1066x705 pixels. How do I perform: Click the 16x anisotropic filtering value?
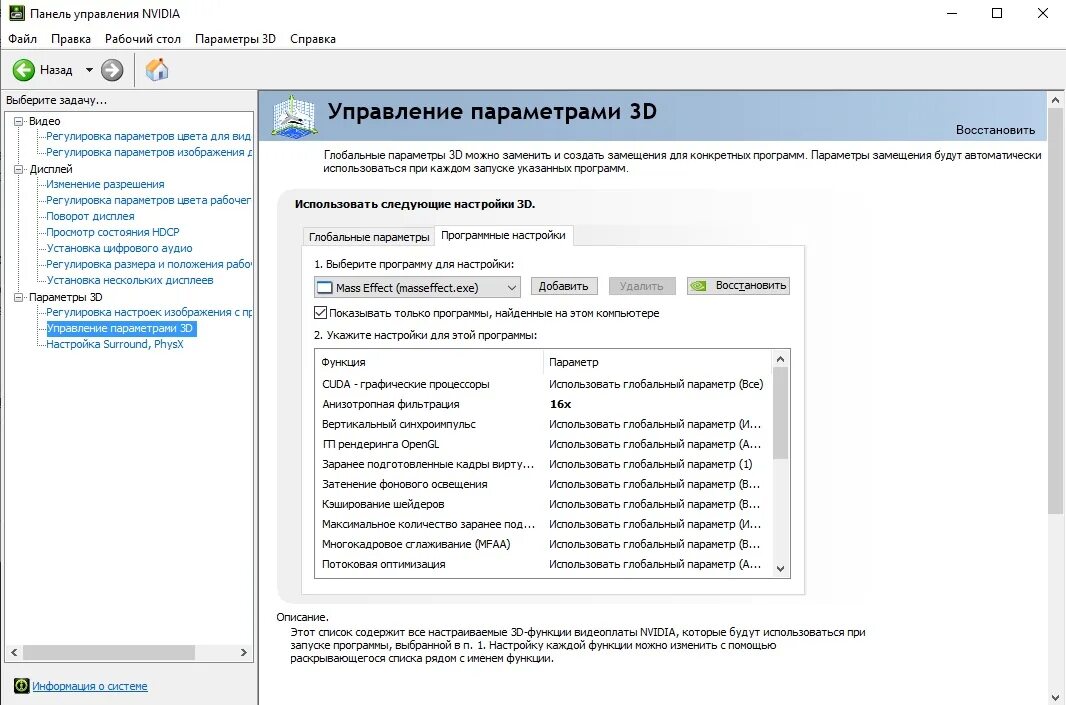[x=560, y=404]
